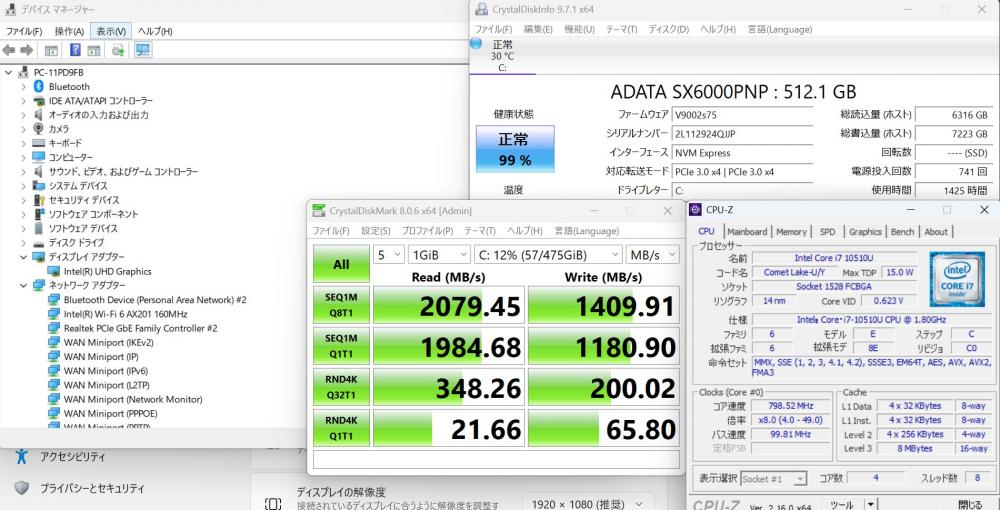The image size is (1000, 510).
Task: Click the camera (カメラ) device icon
Action: point(38,129)
